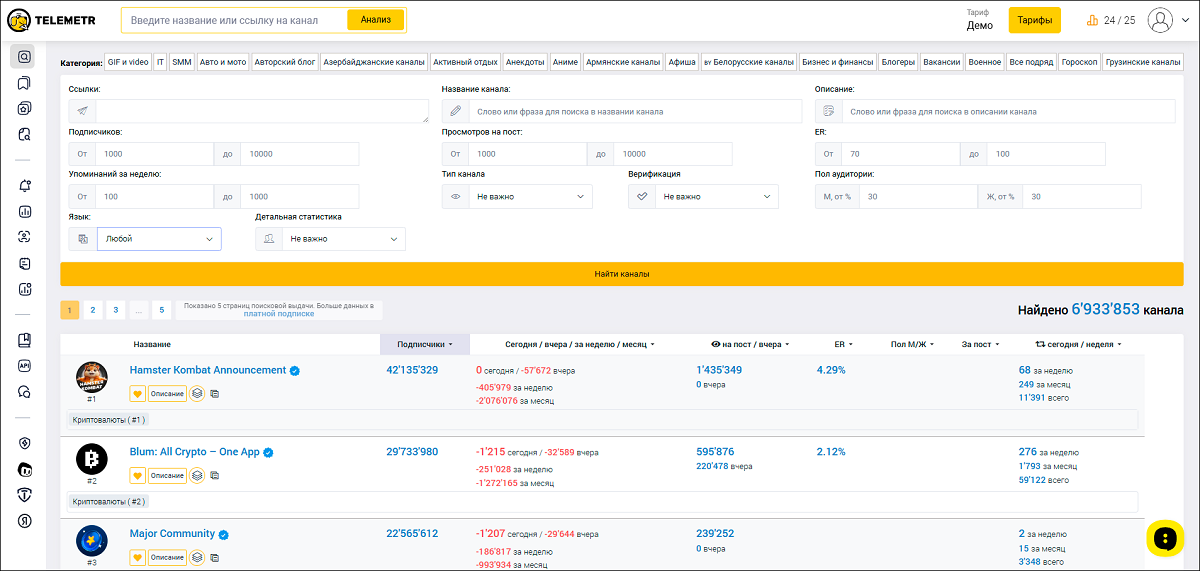
Task: Click the round black bot face sidebar icon
Action: point(24,469)
